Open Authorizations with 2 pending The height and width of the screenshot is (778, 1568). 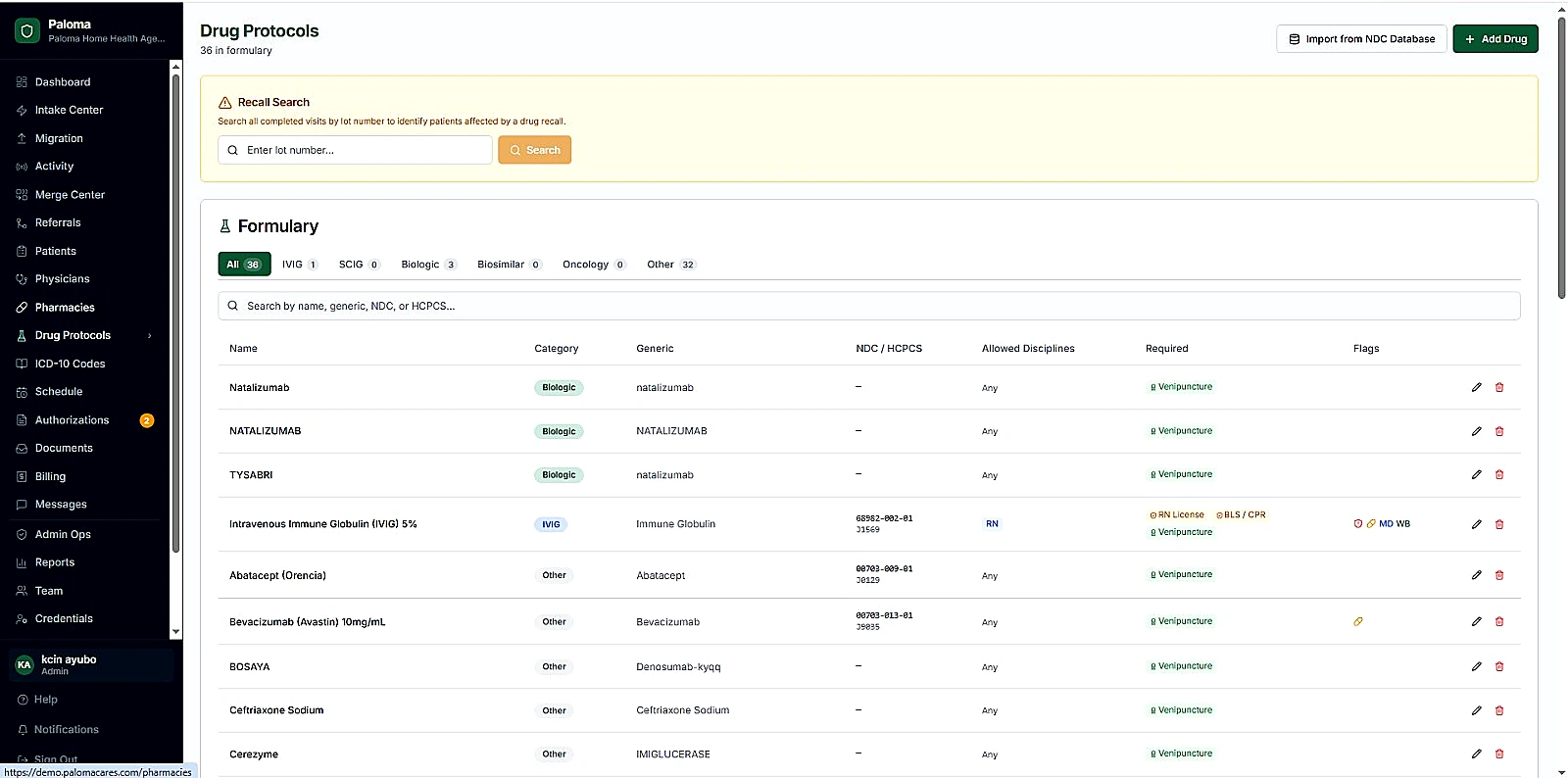(84, 420)
